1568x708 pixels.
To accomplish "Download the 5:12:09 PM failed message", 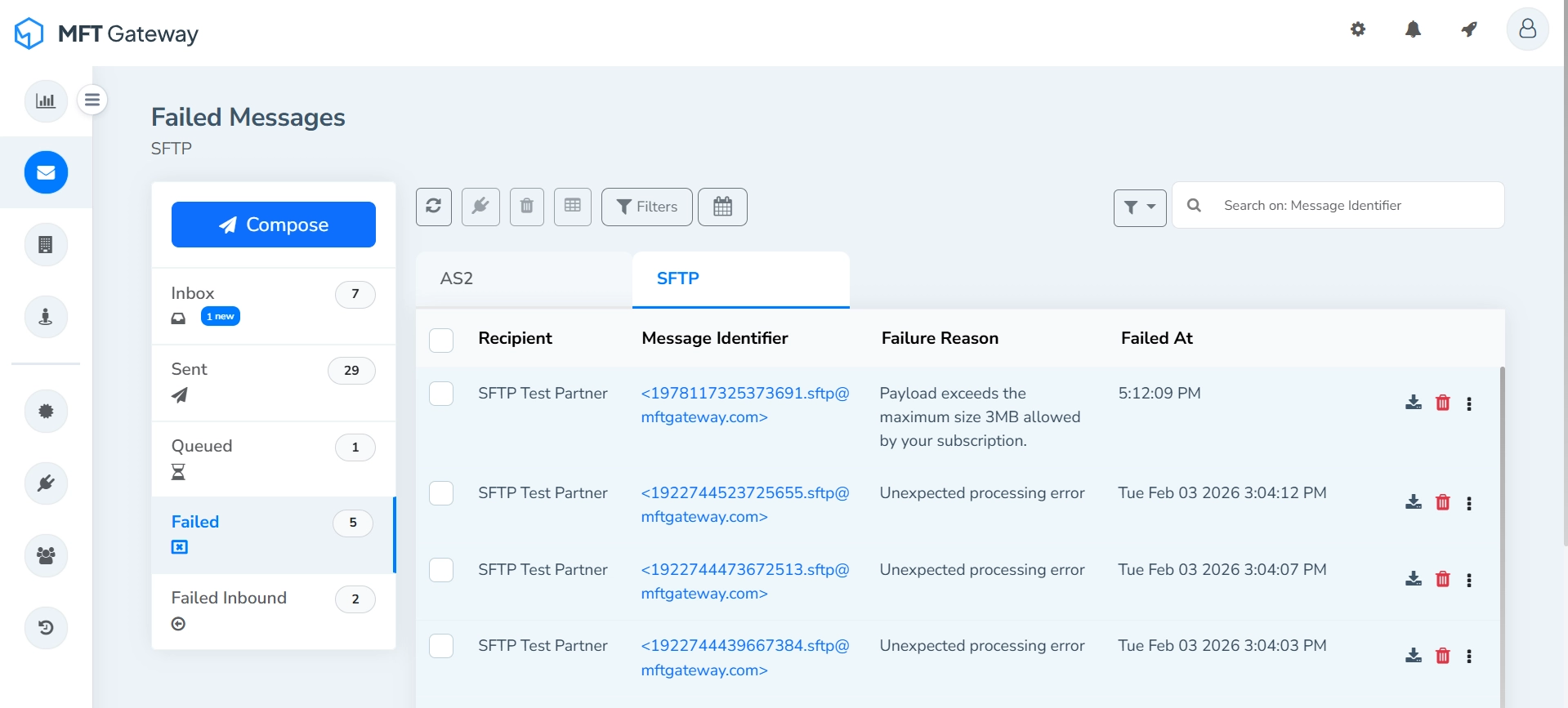I will 1414,403.
